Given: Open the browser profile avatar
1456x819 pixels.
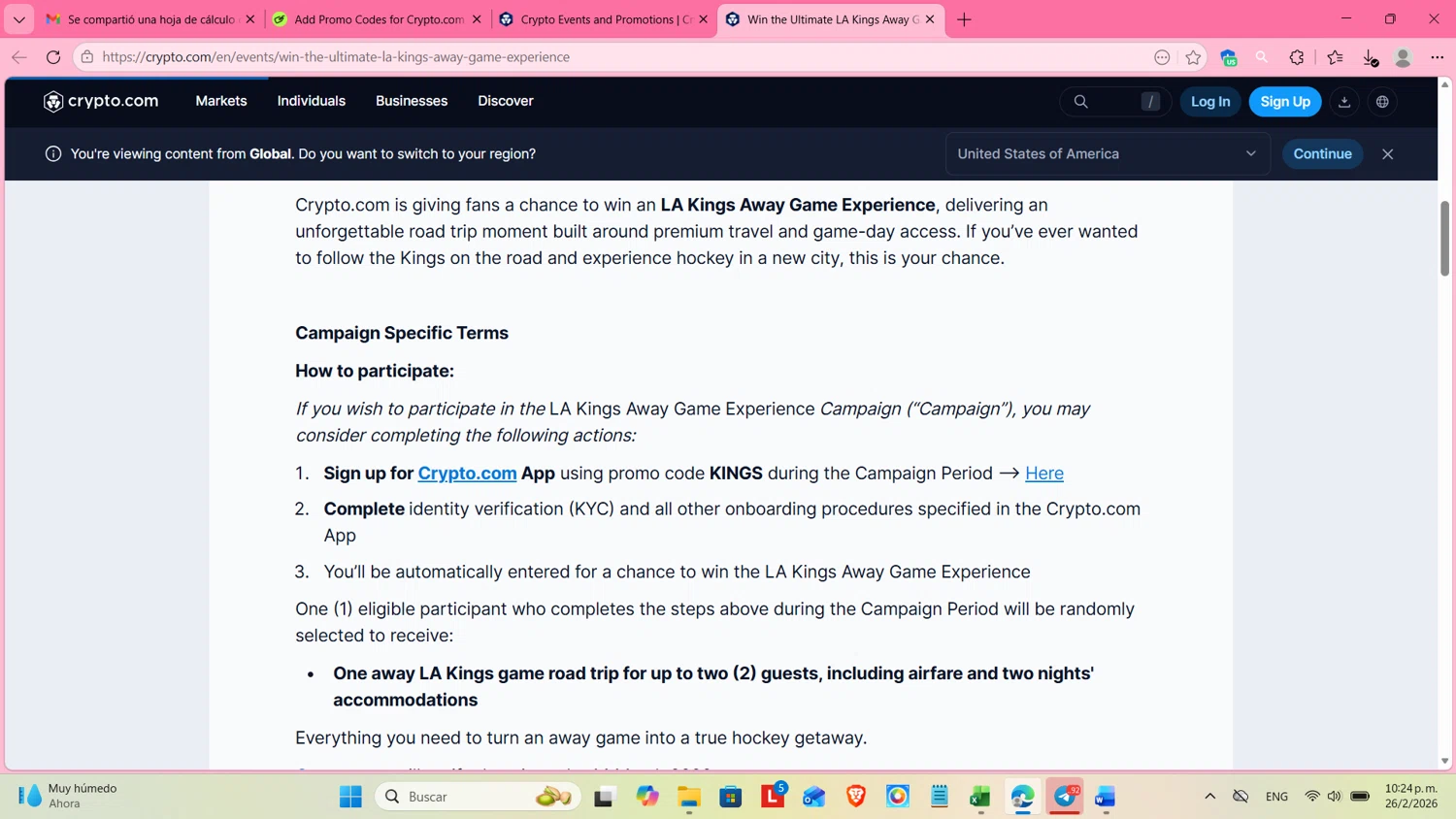Looking at the screenshot, I should coord(1403,57).
